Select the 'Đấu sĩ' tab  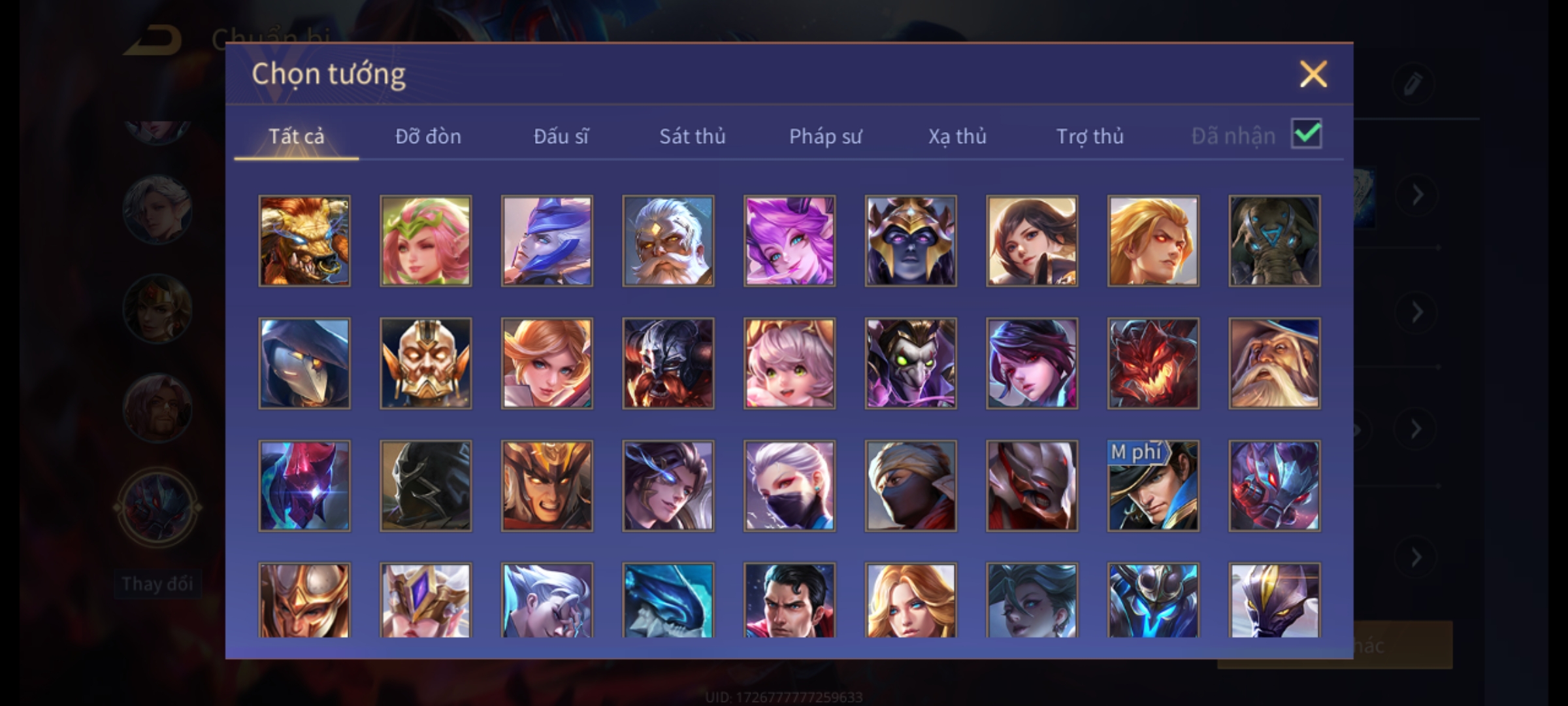point(561,136)
